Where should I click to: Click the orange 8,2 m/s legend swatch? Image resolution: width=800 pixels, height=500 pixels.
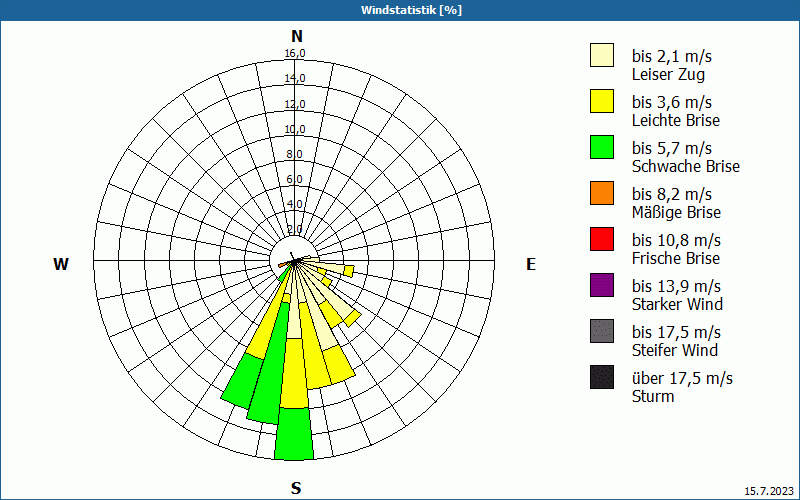tap(602, 193)
